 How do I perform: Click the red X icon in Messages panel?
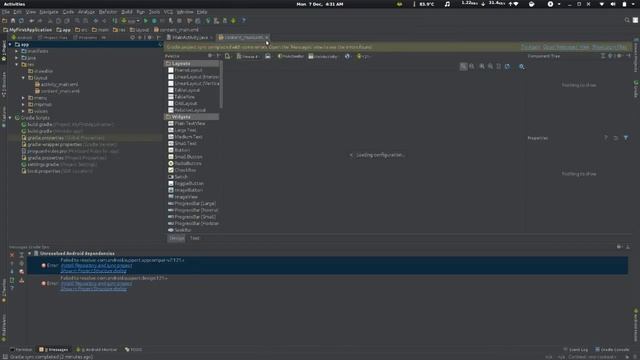[x=12, y=255]
